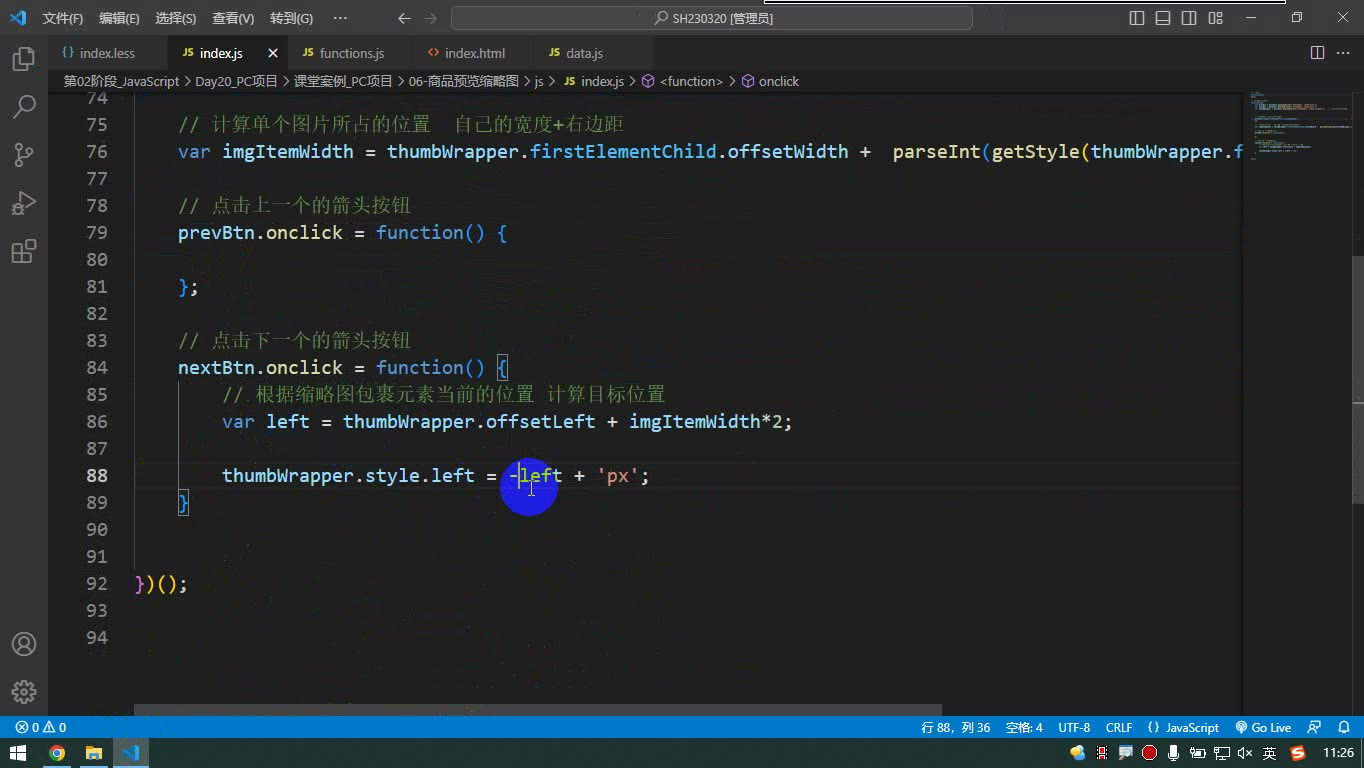Open the Source Control view
This screenshot has width=1364, height=768.
pos(24,155)
